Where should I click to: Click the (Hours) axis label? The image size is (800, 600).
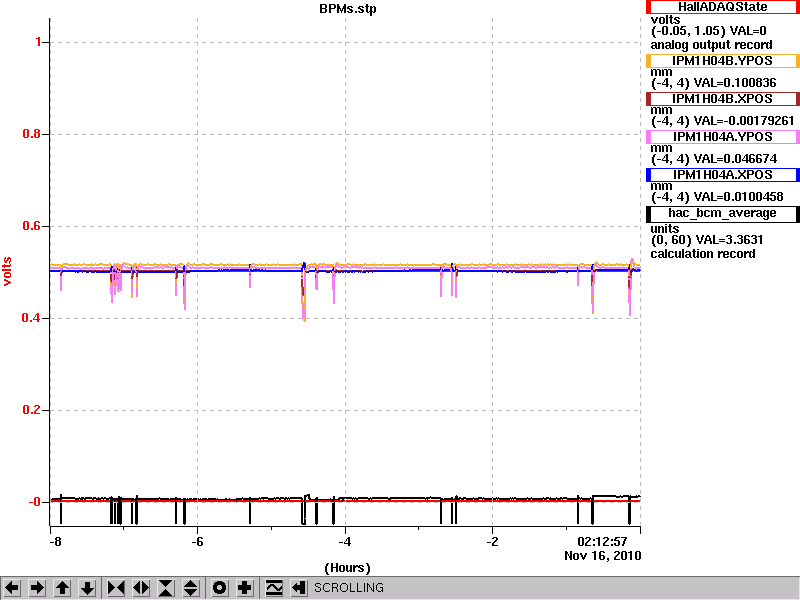click(347, 568)
